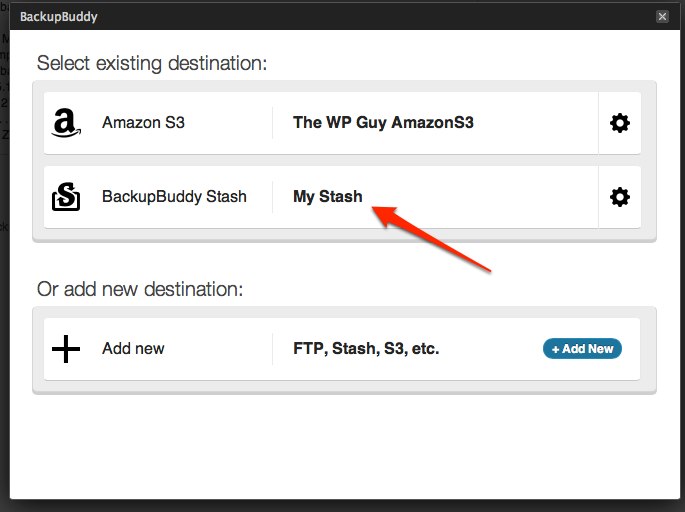Choose the My Stash destination
685x512 pixels.
pos(328,197)
